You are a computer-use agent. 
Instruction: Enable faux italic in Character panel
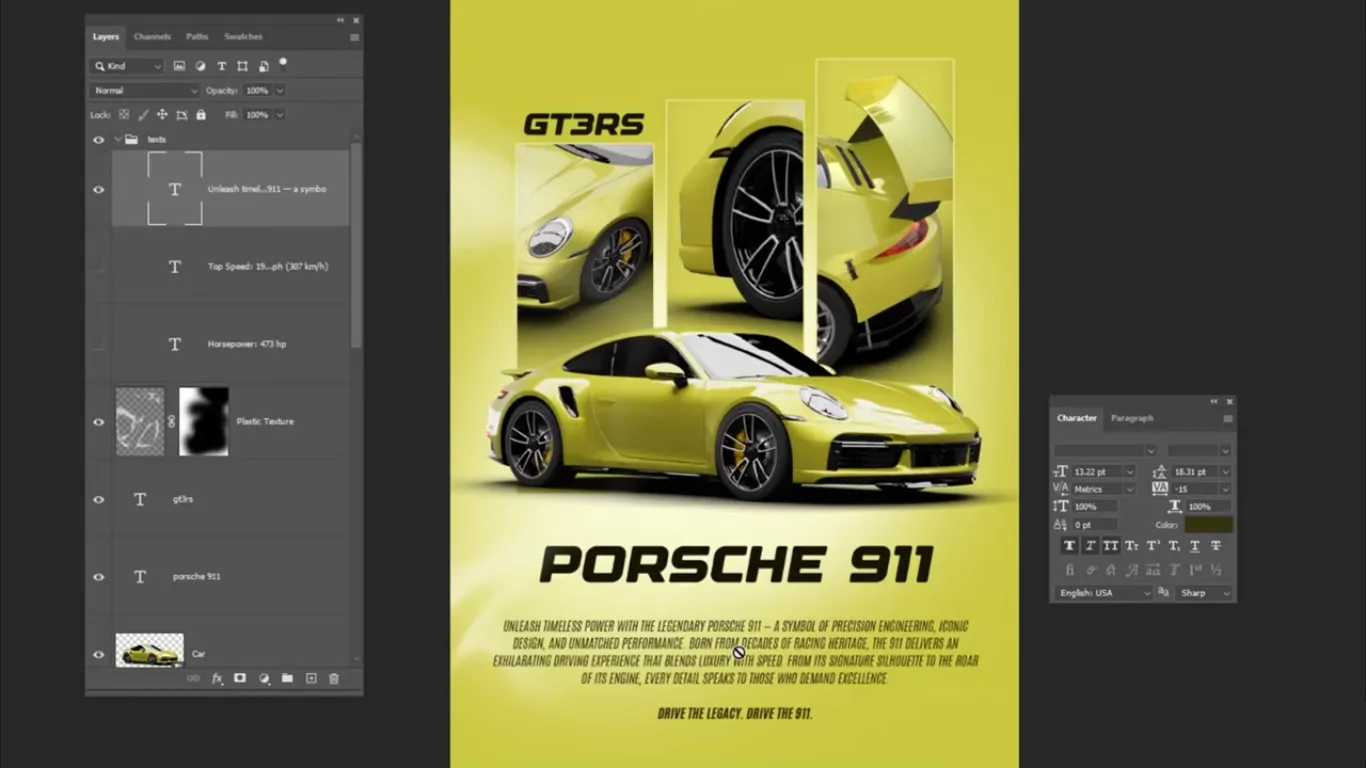pyautogui.click(x=1090, y=545)
